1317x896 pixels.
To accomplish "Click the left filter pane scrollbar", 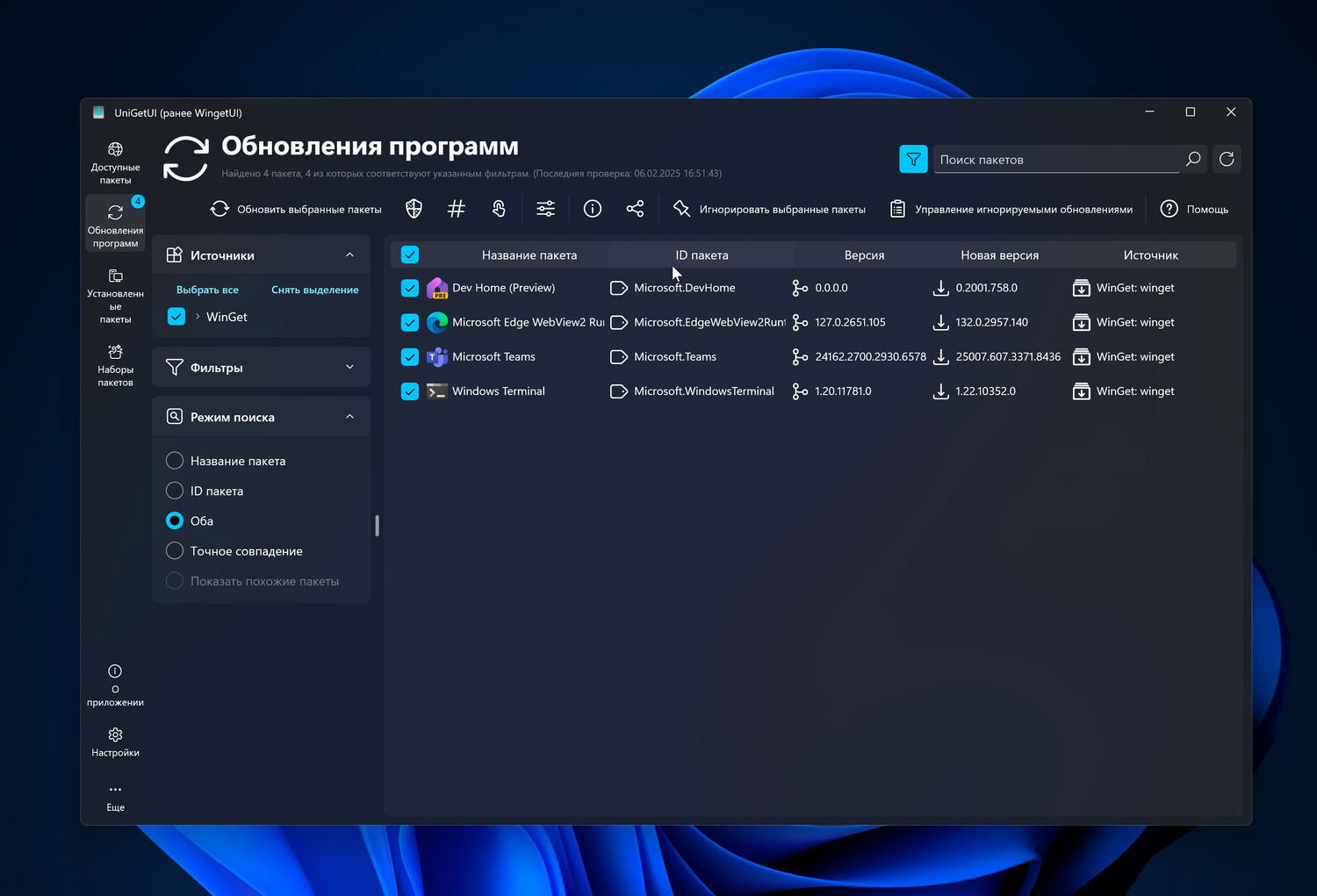I will [x=377, y=525].
